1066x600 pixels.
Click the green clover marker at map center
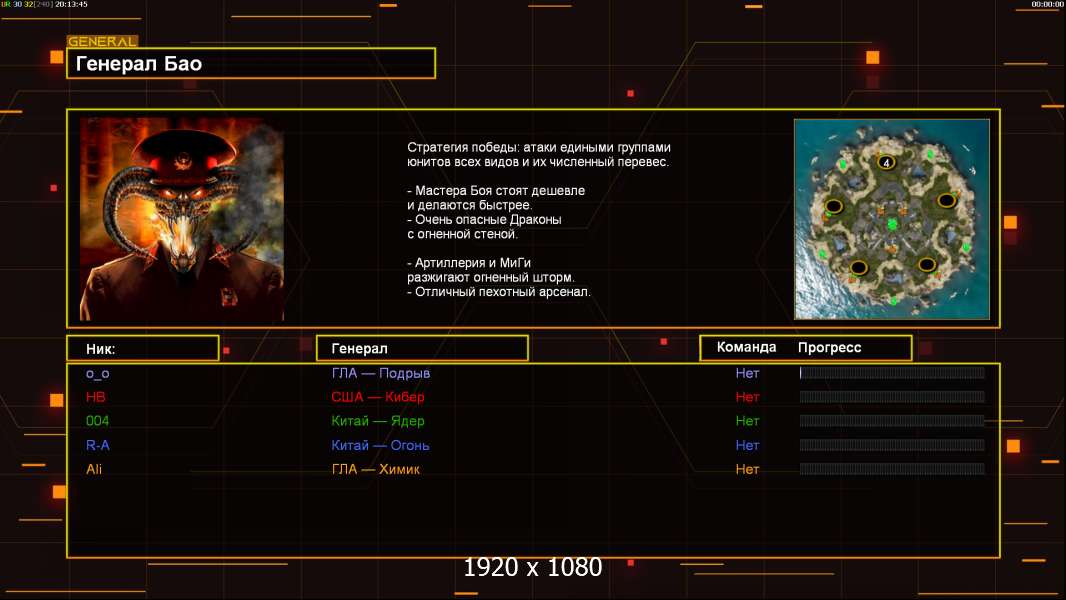pyautogui.click(x=892, y=224)
